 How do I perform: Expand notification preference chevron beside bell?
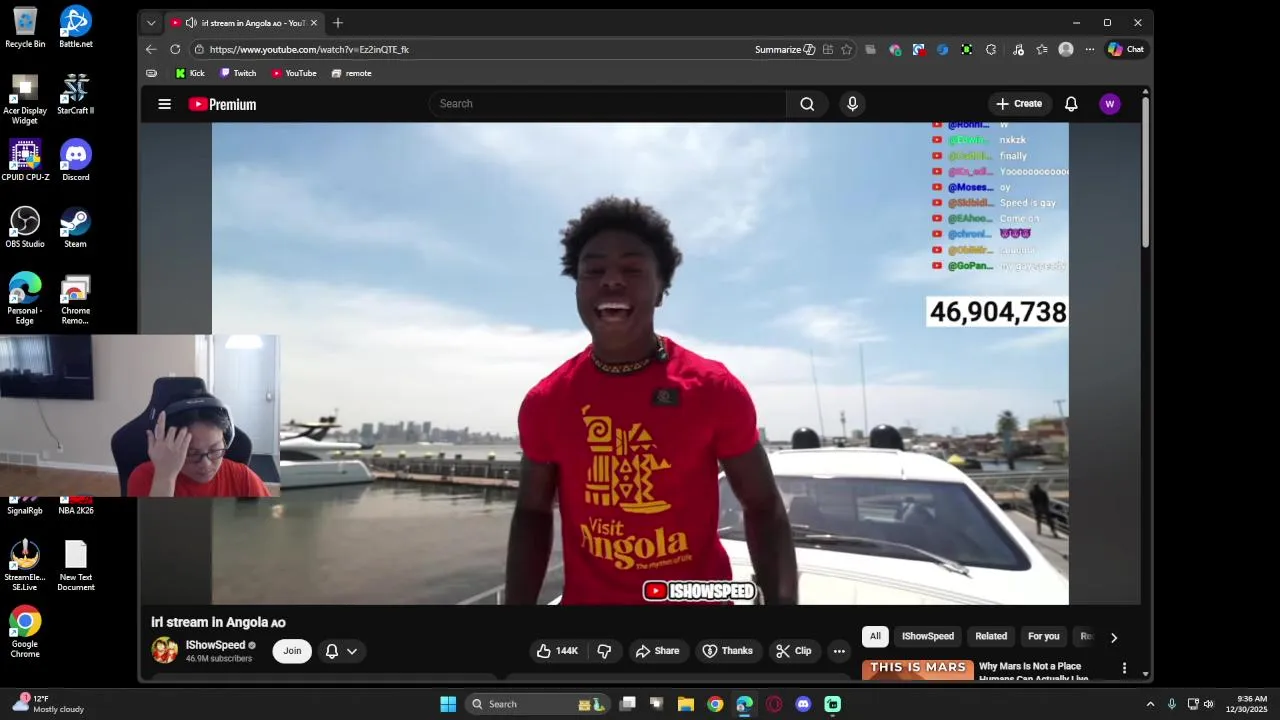point(352,651)
